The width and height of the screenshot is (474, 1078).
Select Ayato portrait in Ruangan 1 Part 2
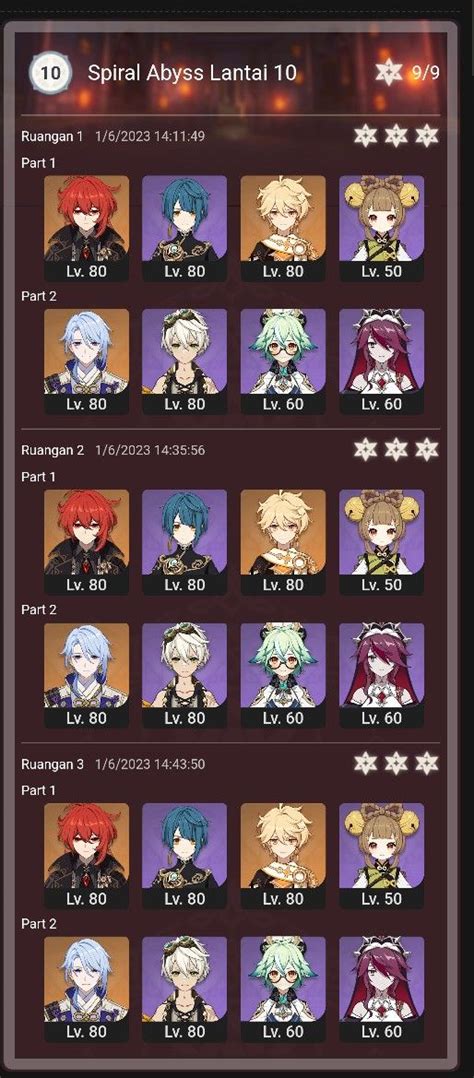[86, 362]
